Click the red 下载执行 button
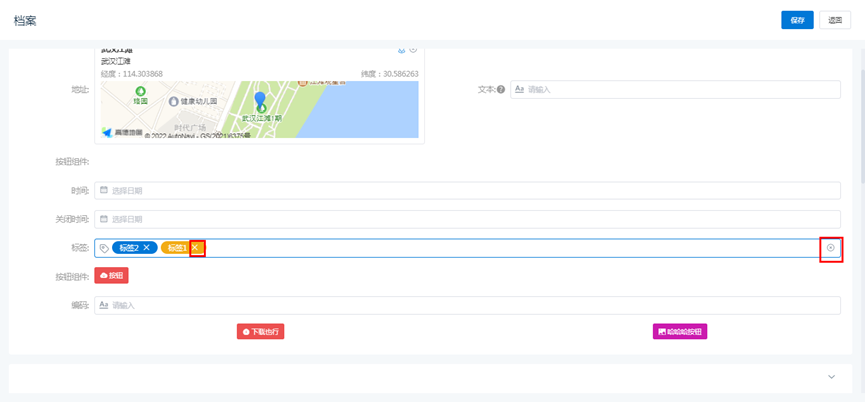Image resolution: width=865 pixels, height=402 pixels. (260, 331)
